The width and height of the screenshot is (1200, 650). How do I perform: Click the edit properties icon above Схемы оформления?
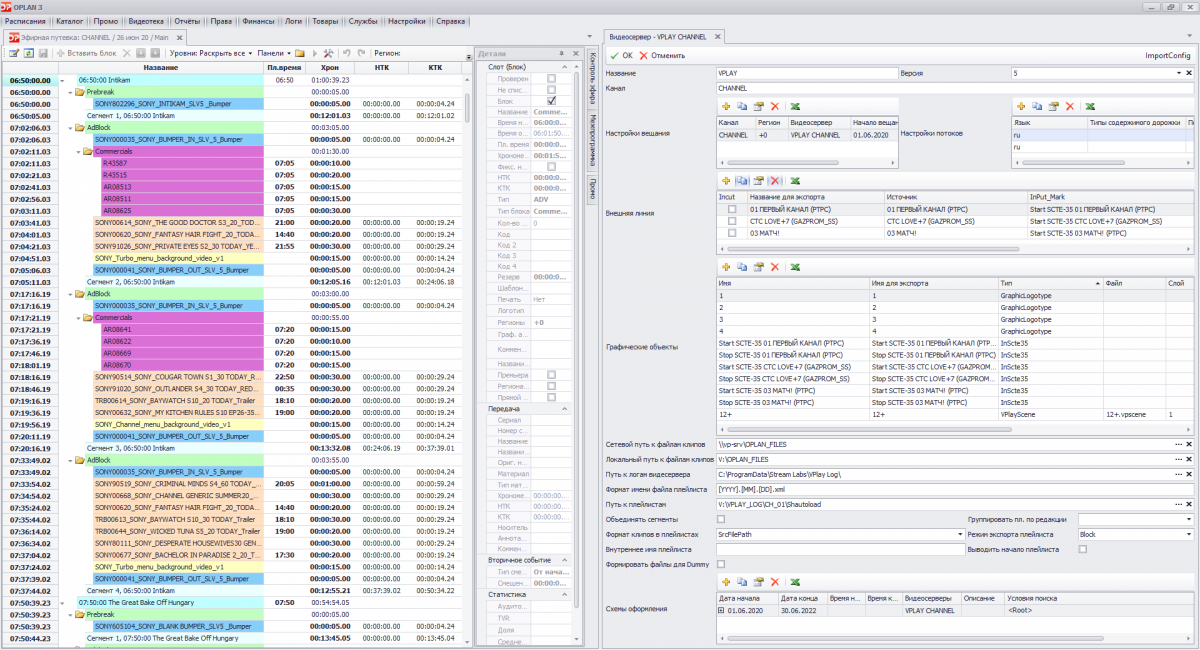pos(758,581)
